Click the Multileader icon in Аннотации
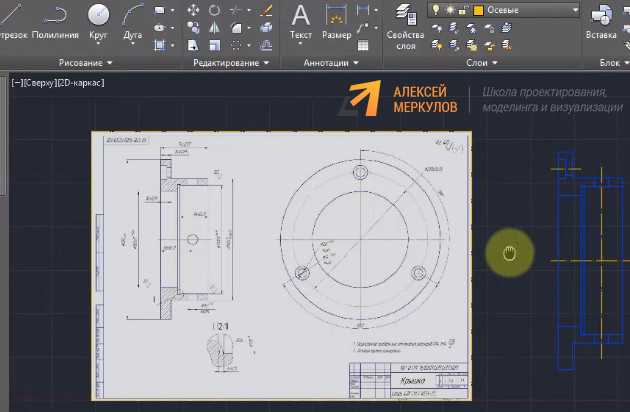630x412 pixels. pos(362,28)
